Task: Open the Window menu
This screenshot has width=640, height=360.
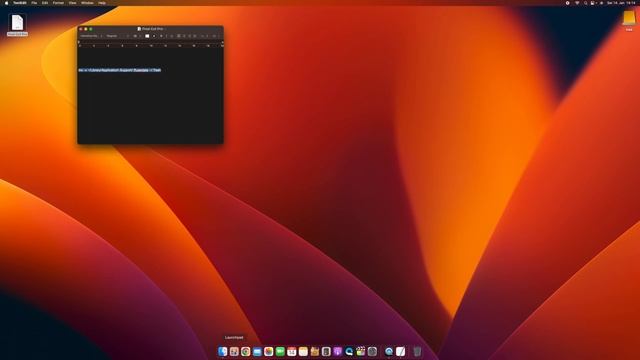Action: [87, 3]
